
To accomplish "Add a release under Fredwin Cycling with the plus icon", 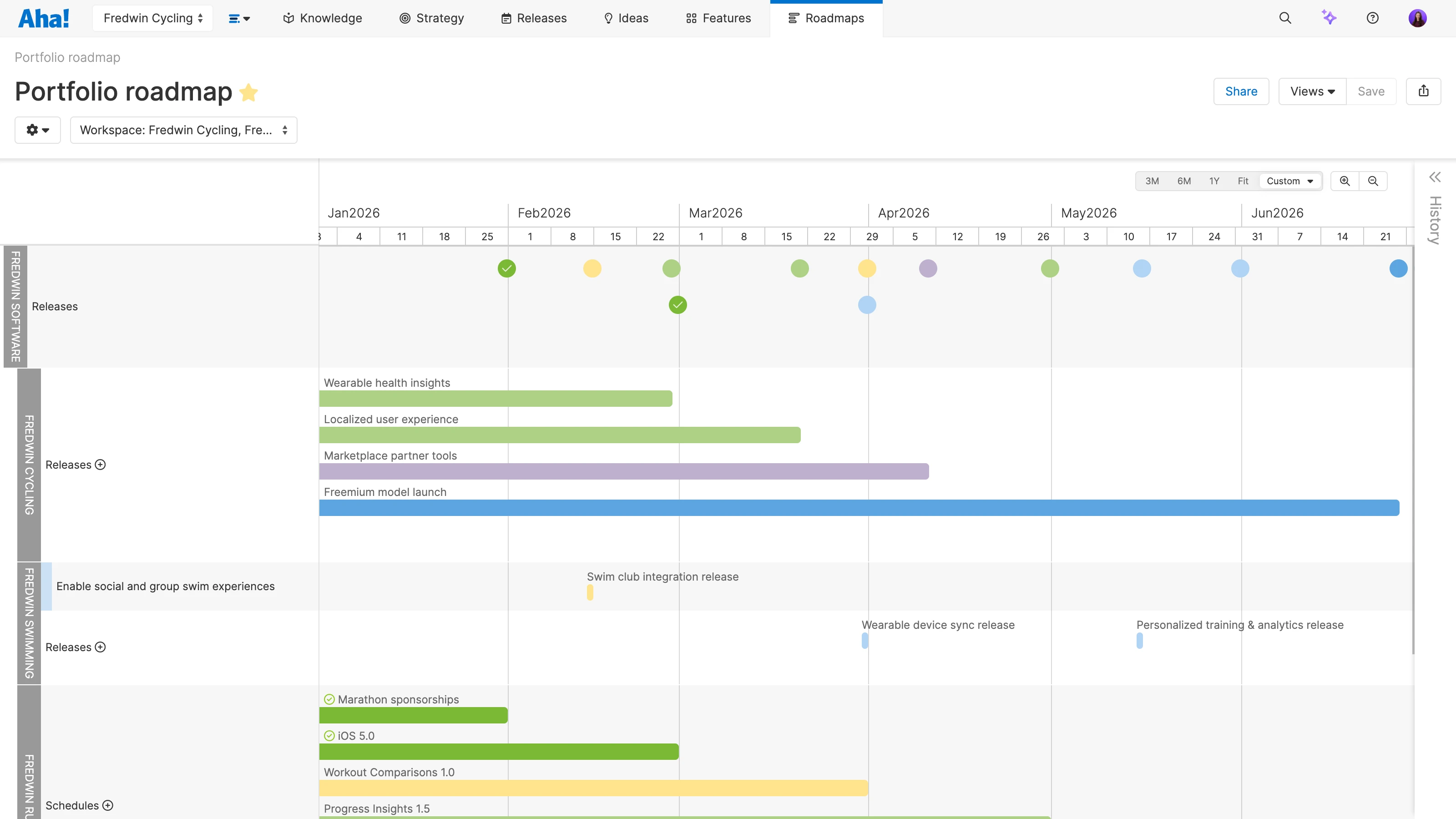I will [x=101, y=465].
